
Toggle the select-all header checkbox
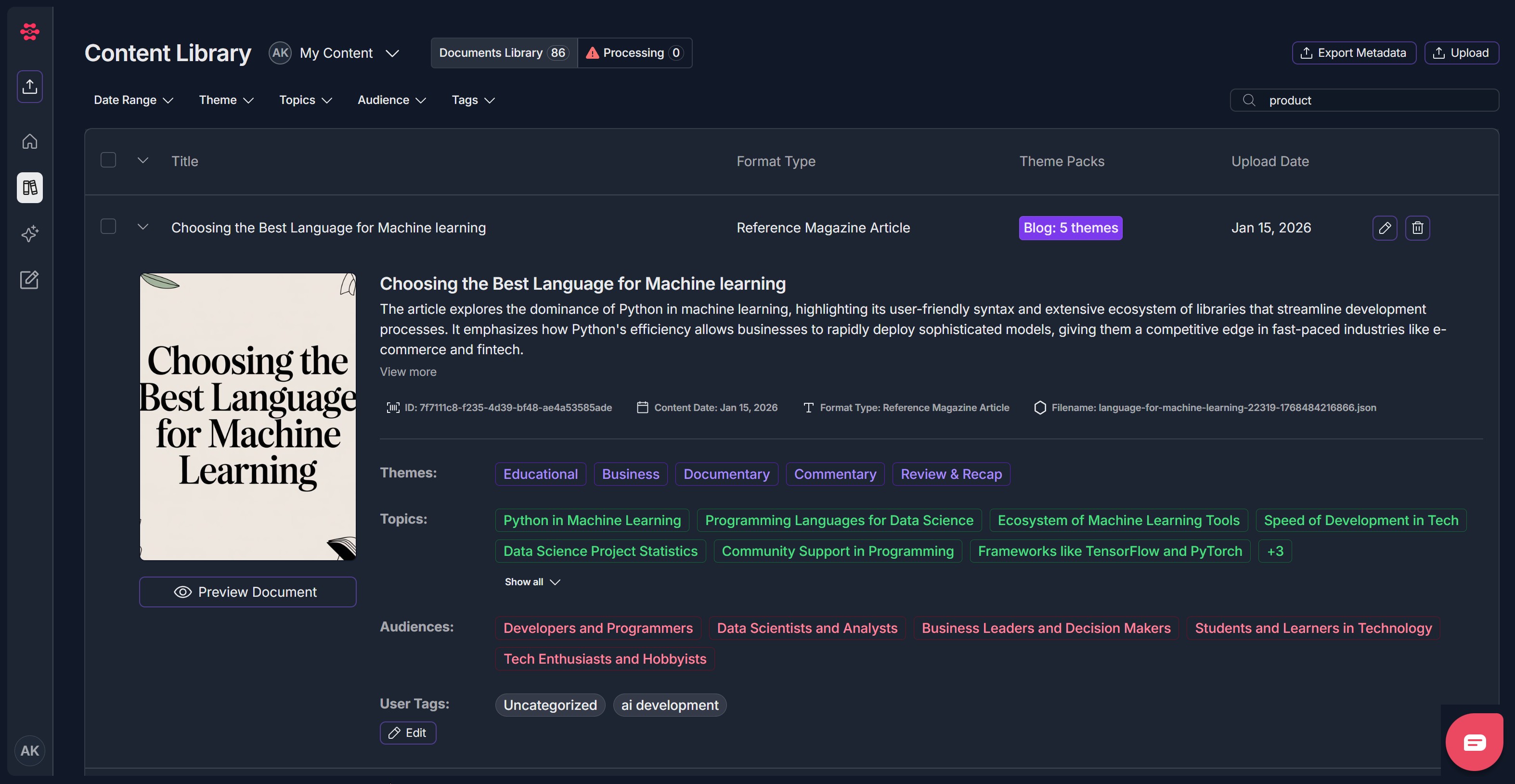click(x=108, y=160)
